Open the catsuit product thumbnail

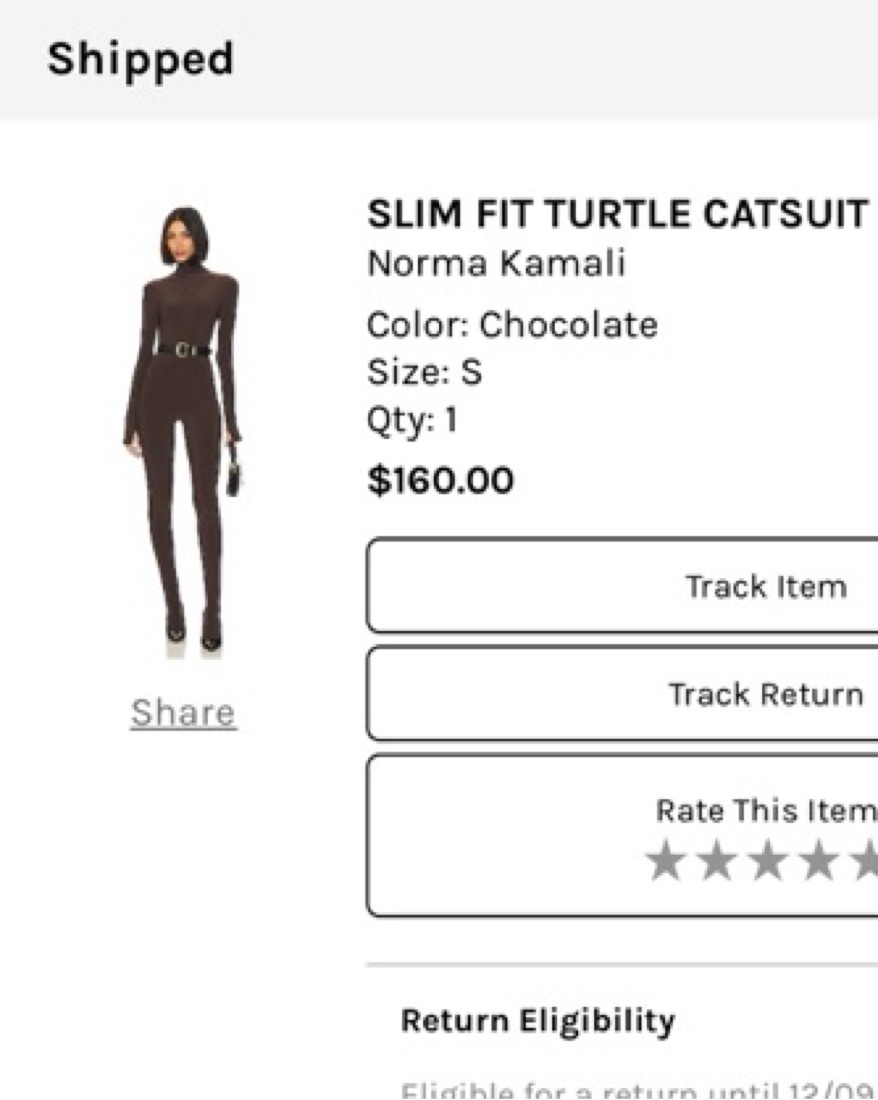point(183,430)
